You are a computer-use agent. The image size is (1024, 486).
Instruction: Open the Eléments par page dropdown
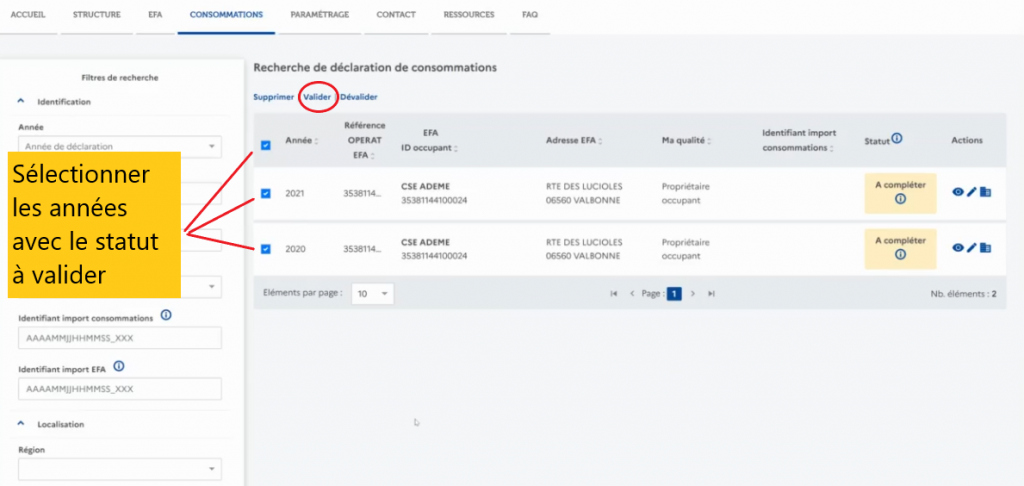373,294
